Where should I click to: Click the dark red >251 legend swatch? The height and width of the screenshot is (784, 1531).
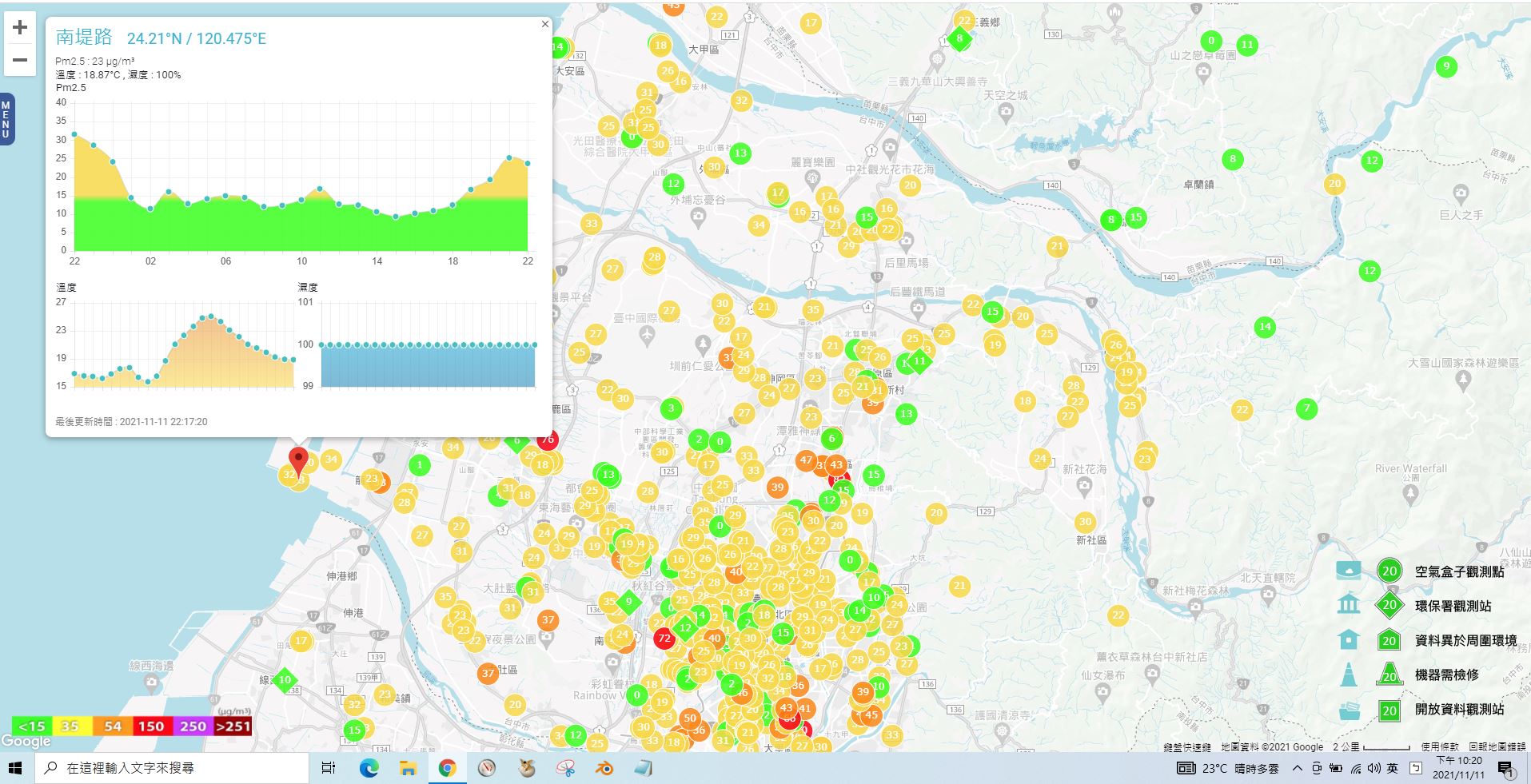click(x=233, y=726)
